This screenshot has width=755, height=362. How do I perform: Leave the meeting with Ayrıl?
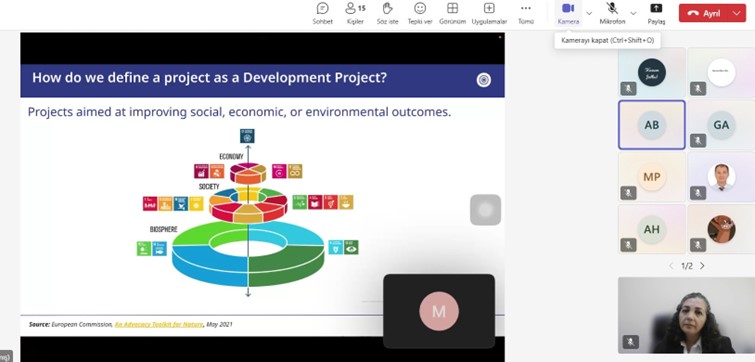(703, 13)
